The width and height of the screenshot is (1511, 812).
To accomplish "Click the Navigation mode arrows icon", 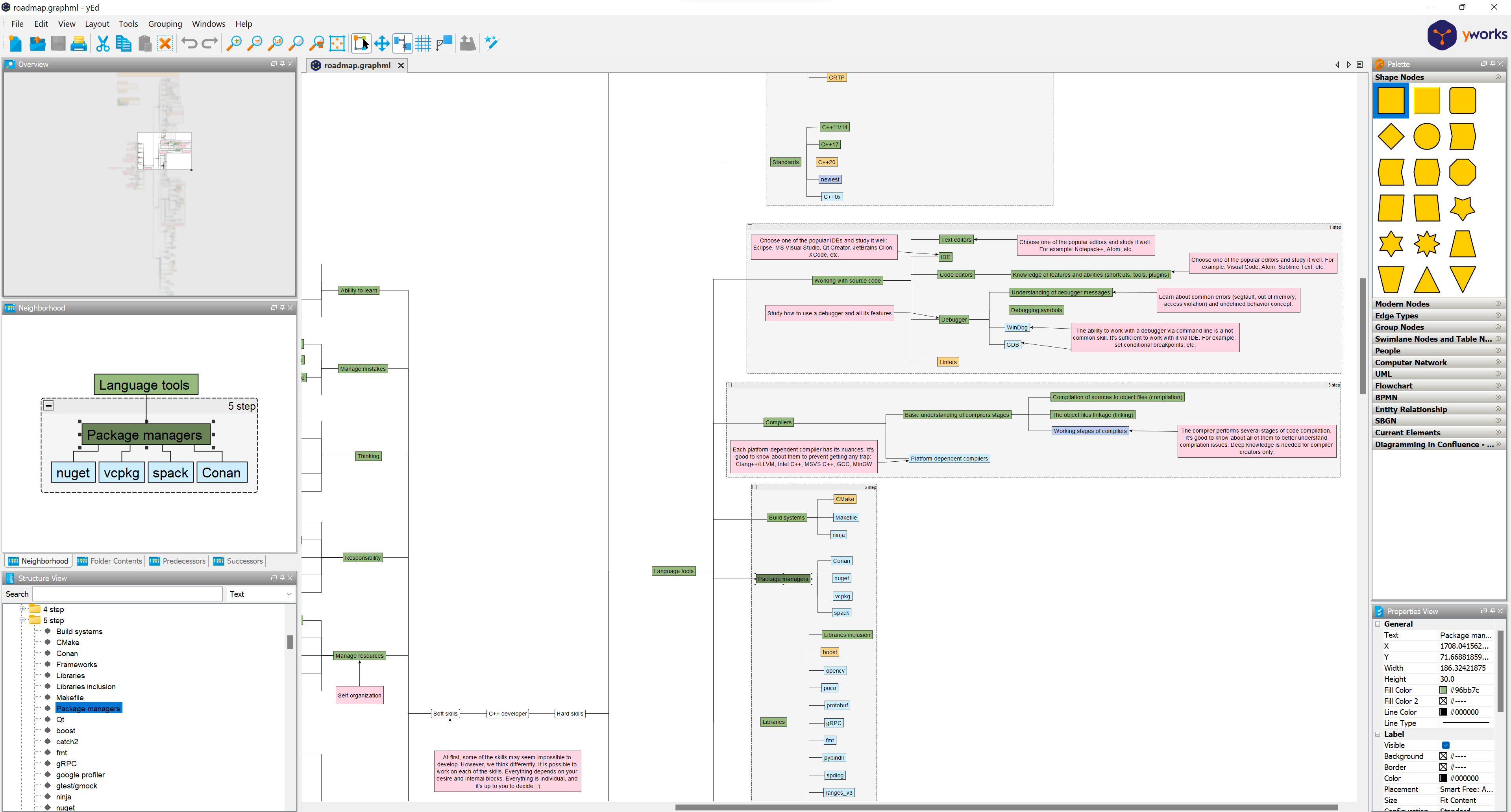I will point(382,43).
